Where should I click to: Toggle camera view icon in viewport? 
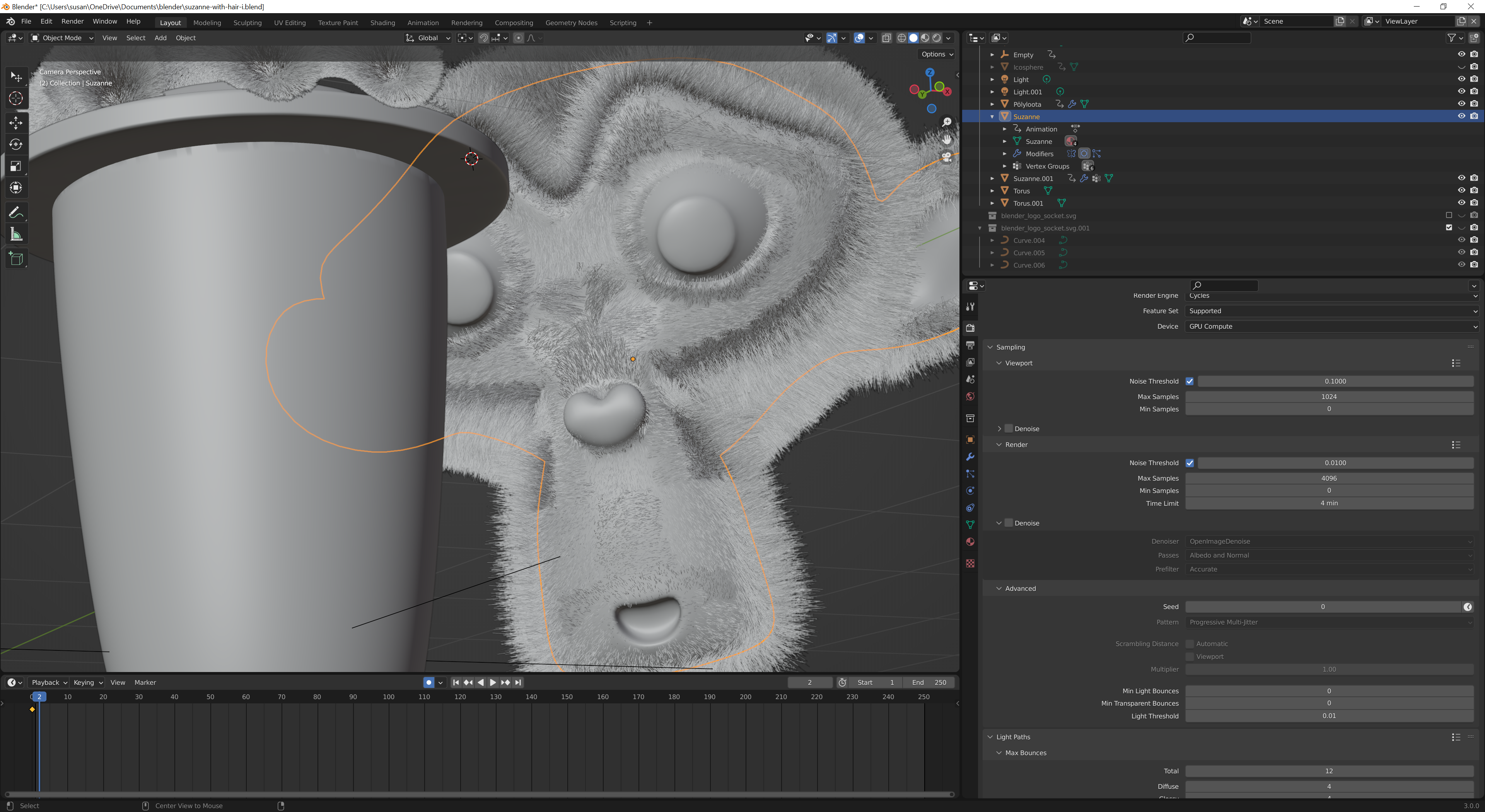point(947,157)
